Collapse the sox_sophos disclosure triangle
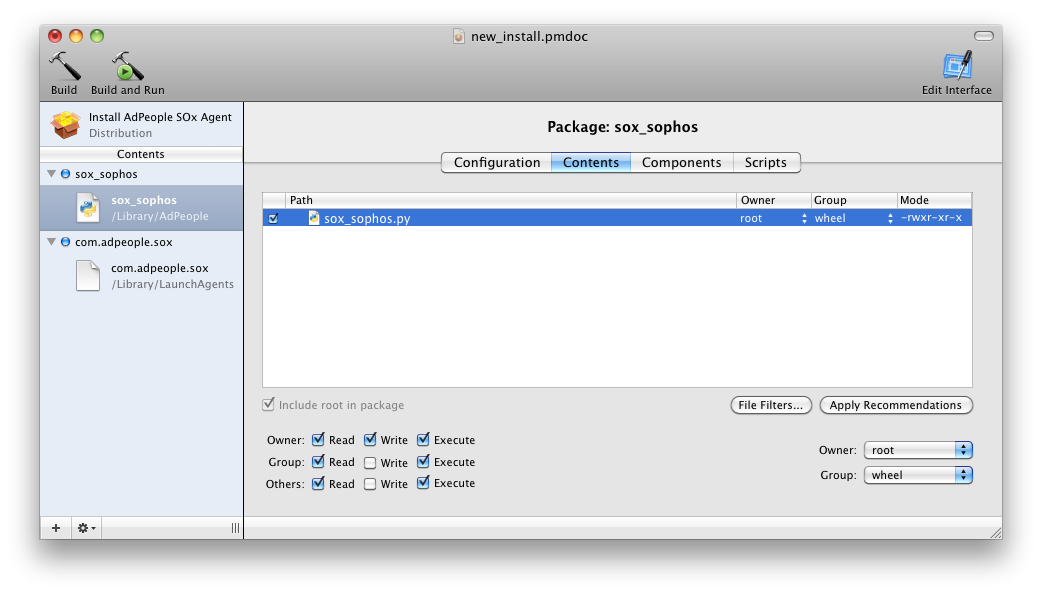The width and height of the screenshot is (1042, 594). (x=51, y=174)
